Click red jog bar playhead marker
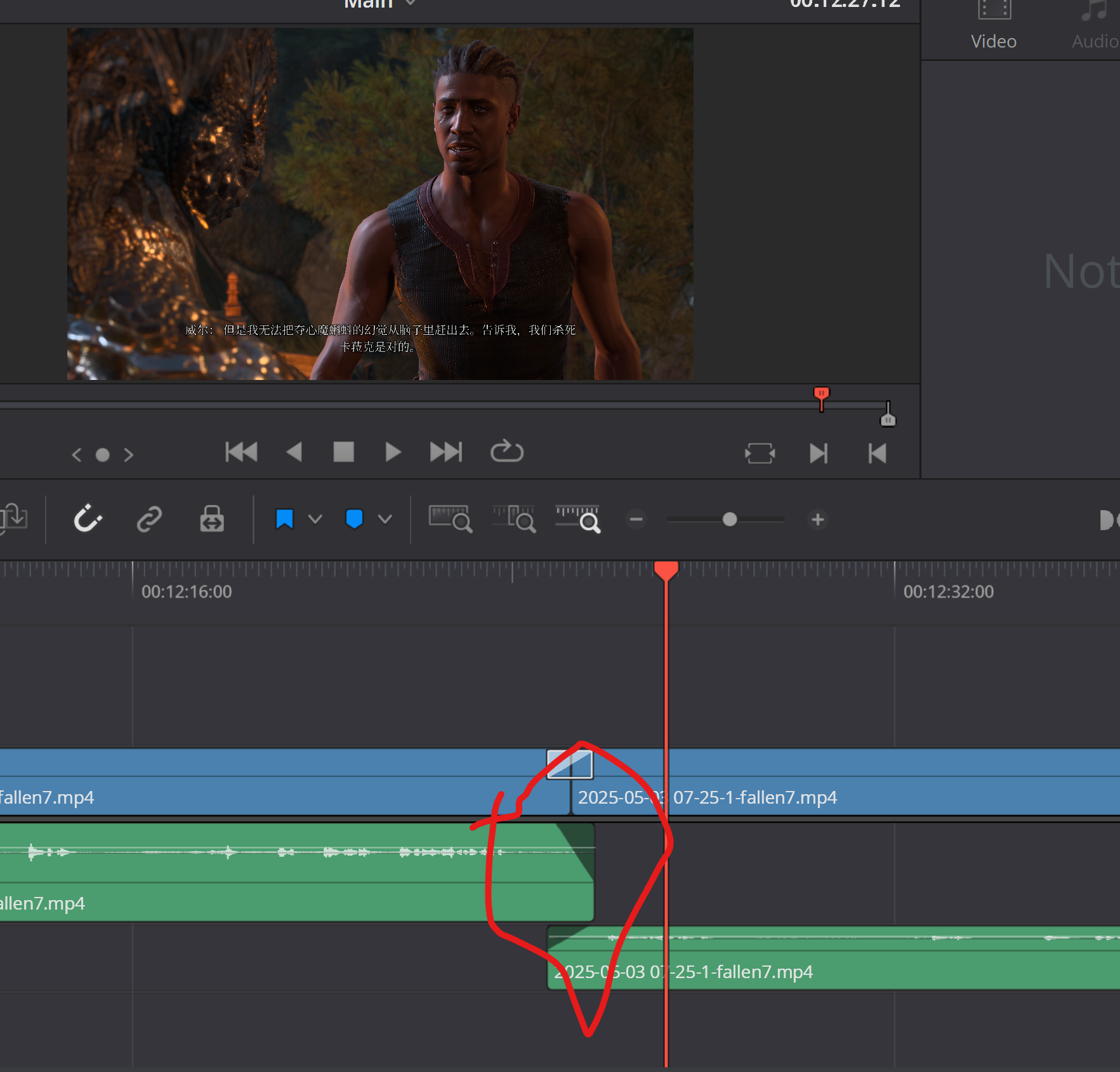The height and width of the screenshot is (1072, 1120). 821,398
